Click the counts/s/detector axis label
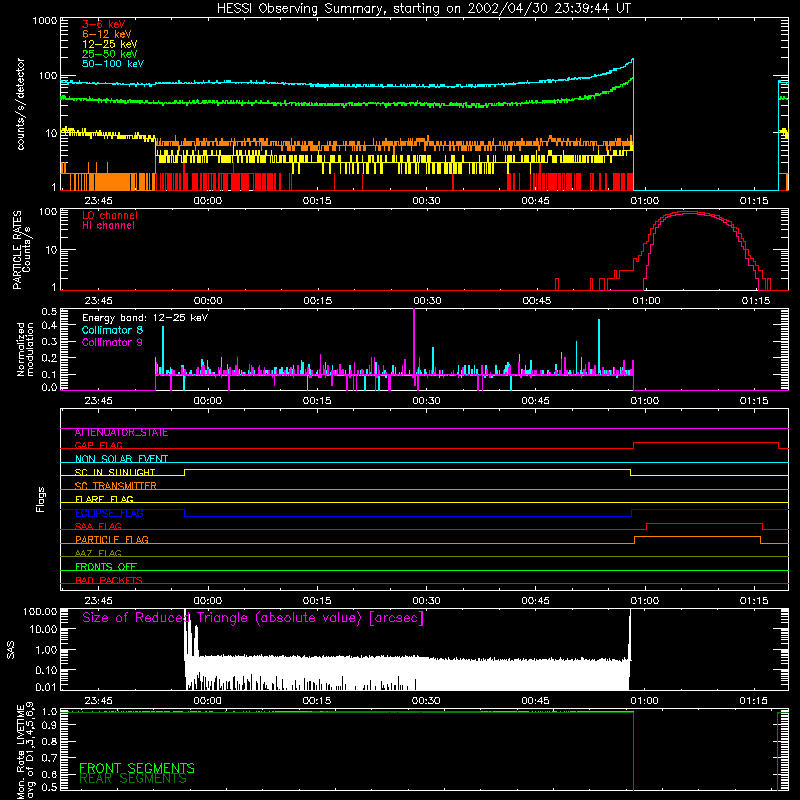Viewport: 800px width, 800px height. (20, 104)
